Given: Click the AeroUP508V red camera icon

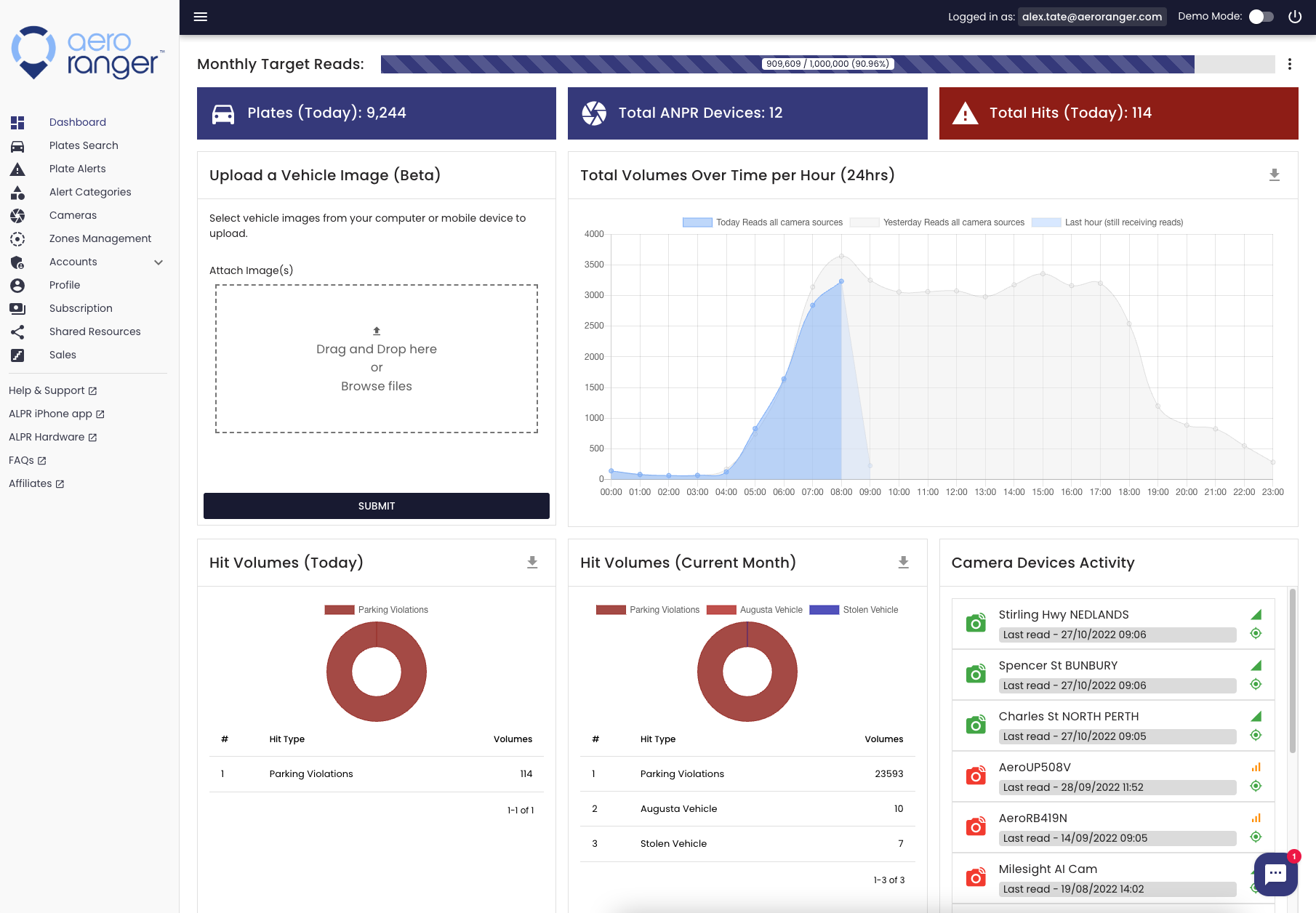Looking at the screenshot, I should point(976,776).
